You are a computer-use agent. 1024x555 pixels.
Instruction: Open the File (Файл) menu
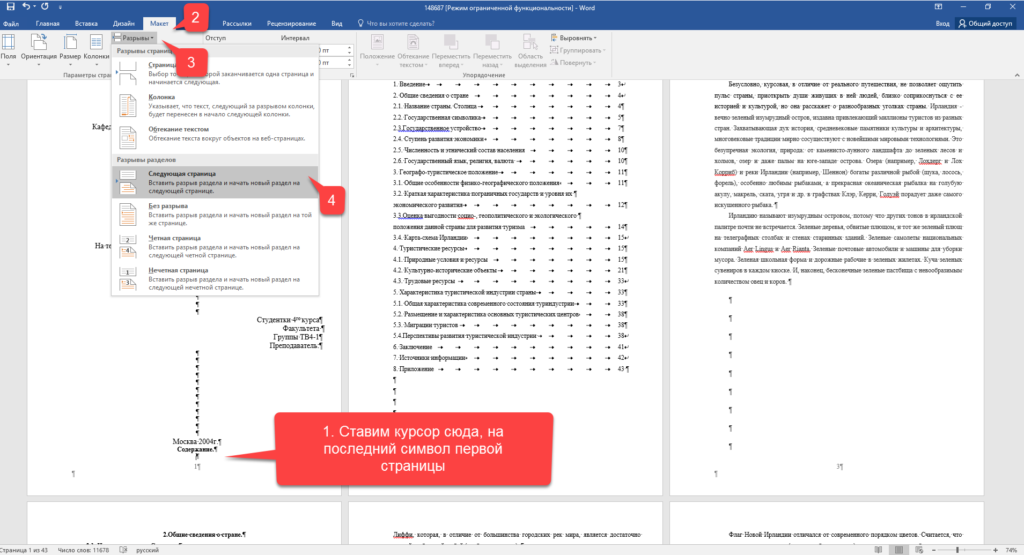[11, 21]
